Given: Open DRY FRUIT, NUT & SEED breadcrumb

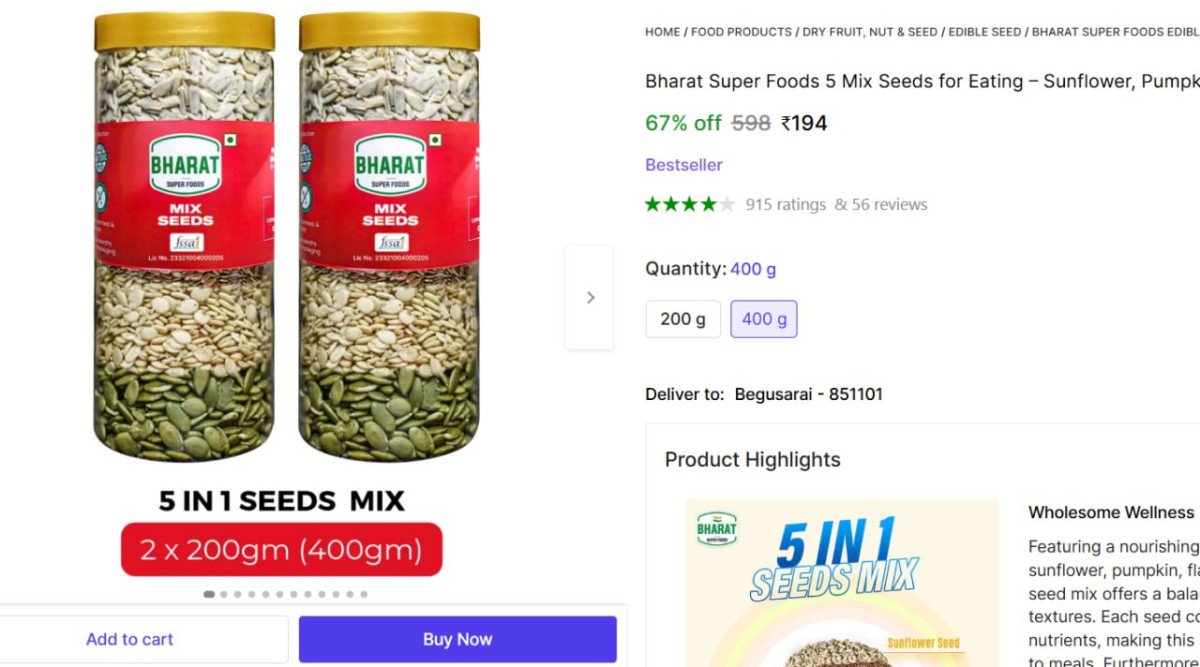Looking at the screenshot, I should pos(870,32).
